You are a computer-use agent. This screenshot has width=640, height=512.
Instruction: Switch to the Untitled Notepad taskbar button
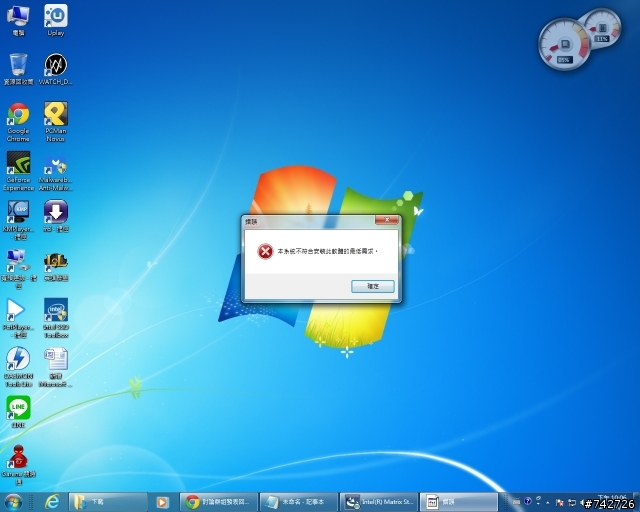299,502
